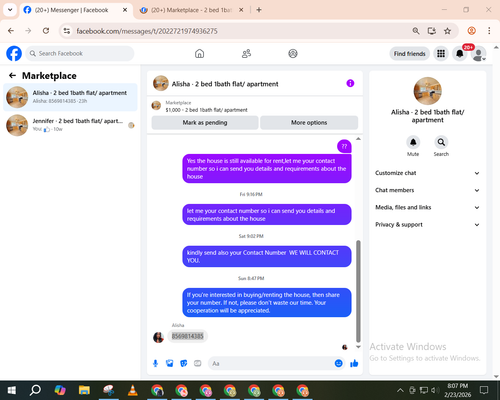Open the taskbar volume control
This screenshot has width=500, height=400.
(x=435, y=390)
